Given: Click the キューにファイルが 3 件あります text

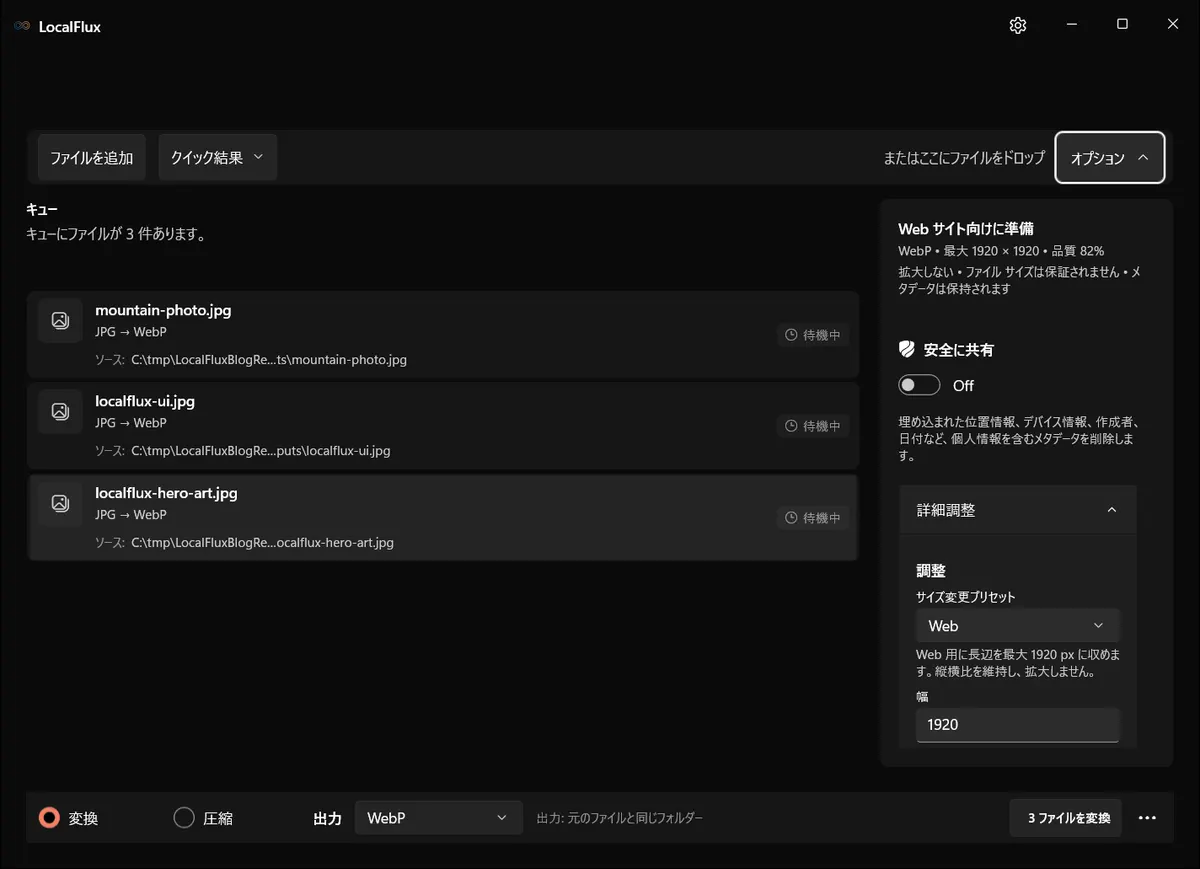Looking at the screenshot, I should tap(116, 235).
